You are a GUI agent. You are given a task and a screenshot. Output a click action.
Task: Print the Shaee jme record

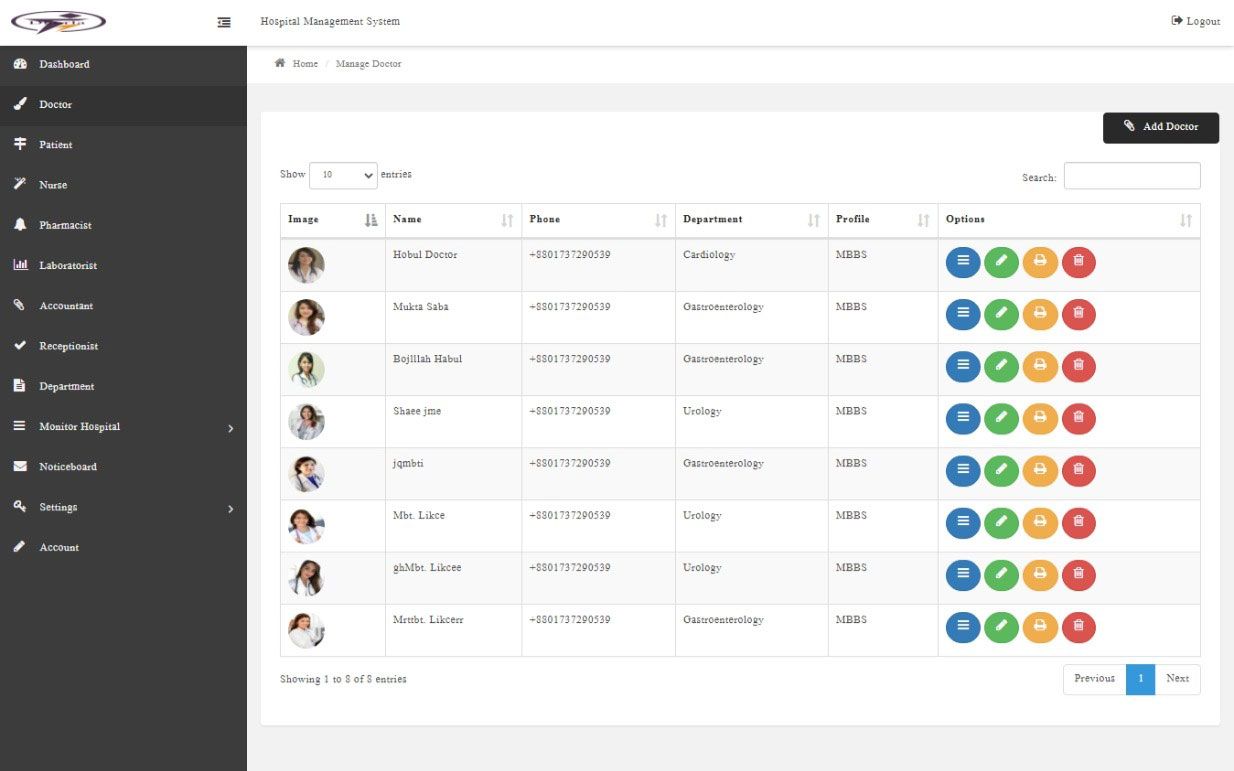tap(1040, 418)
